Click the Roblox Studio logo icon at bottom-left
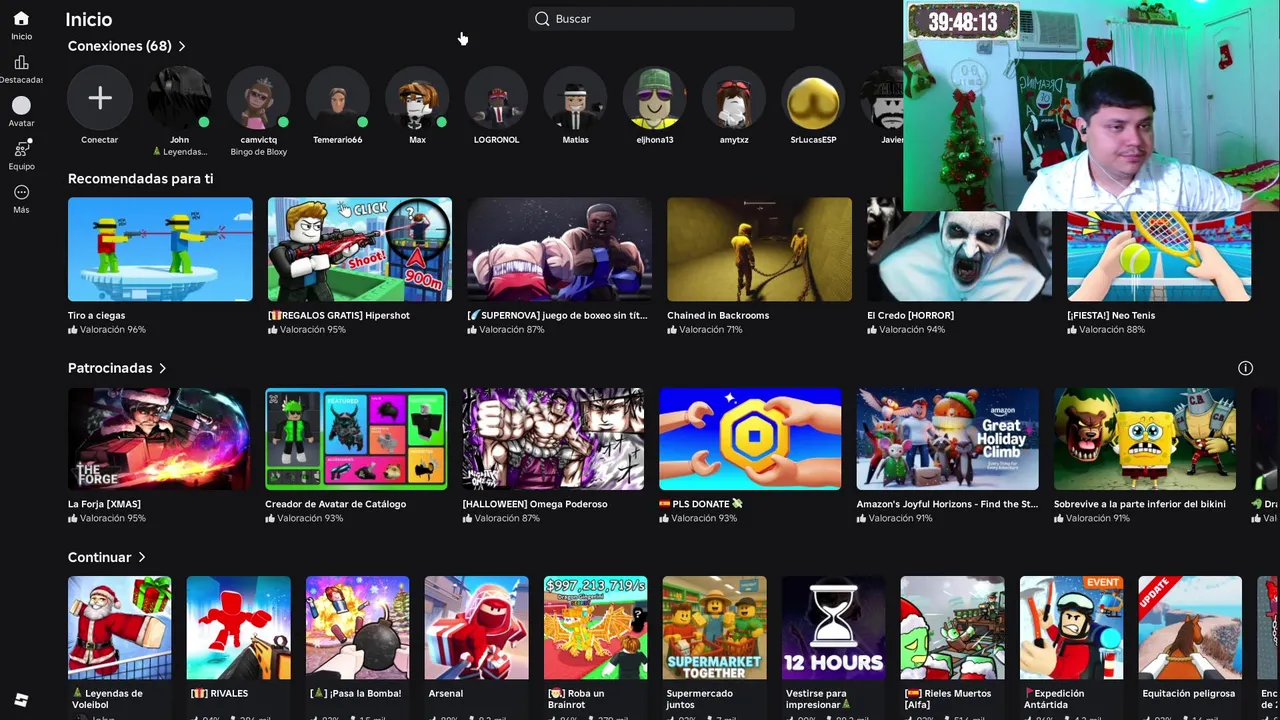This screenshot has height=720, width=1280. point(21,700)
